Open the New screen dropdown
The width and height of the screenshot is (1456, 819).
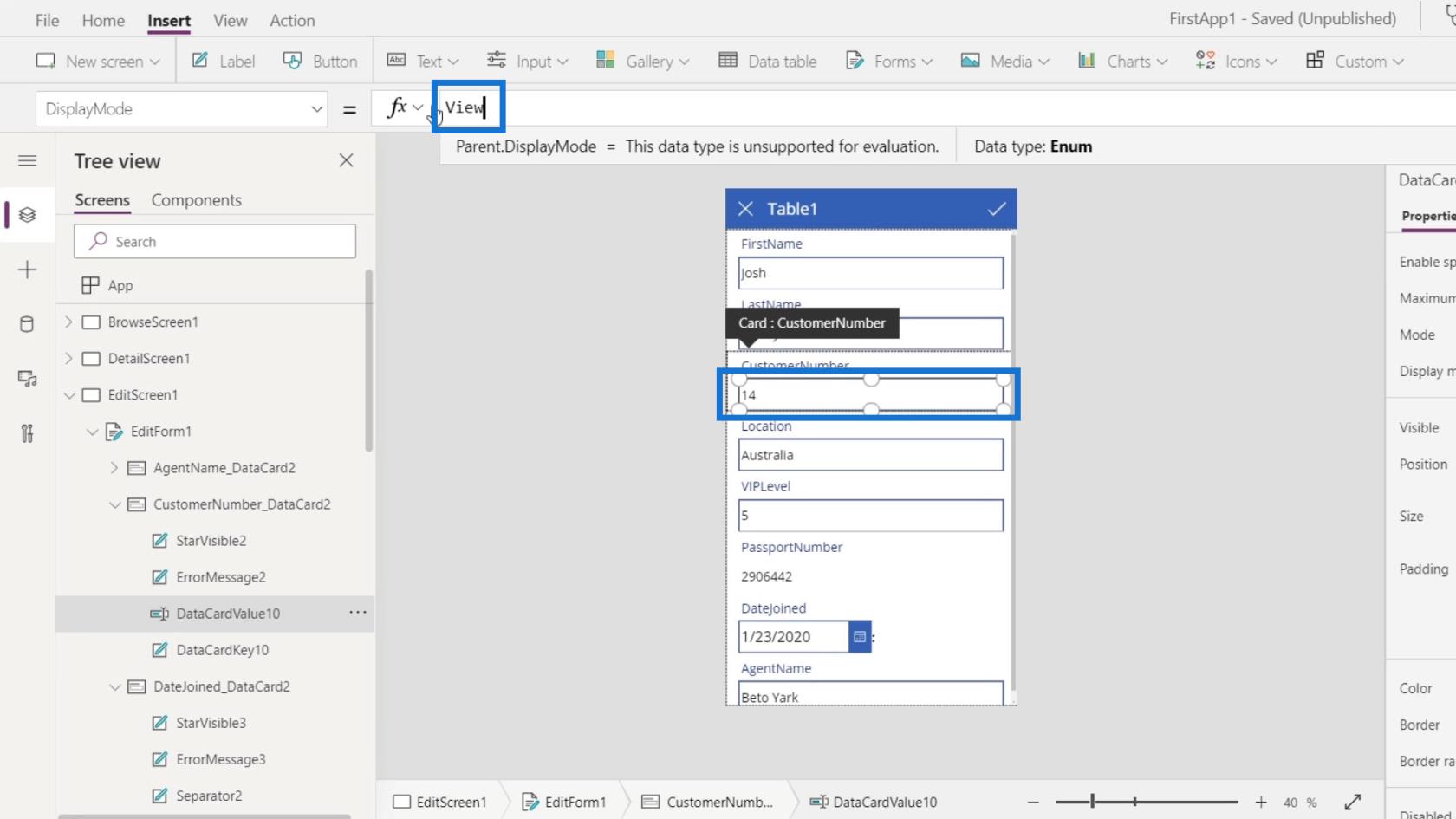tap(98, 61)
